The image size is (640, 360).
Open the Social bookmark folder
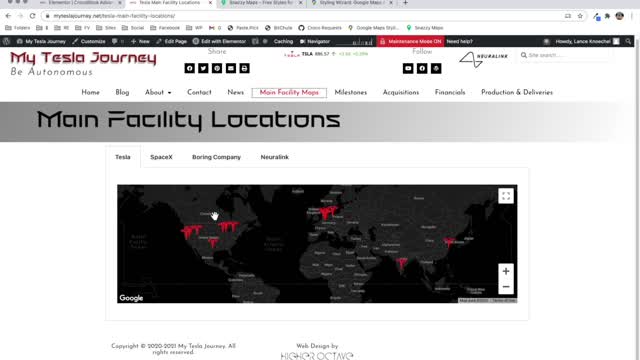click(x=133, y=28)
